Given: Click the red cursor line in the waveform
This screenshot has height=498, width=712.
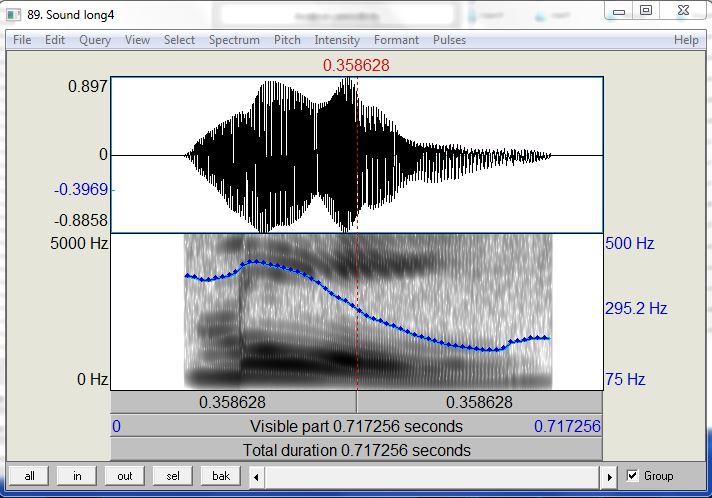Looking at the screenshot, I should pyautogui.click(x=357, y=154).
